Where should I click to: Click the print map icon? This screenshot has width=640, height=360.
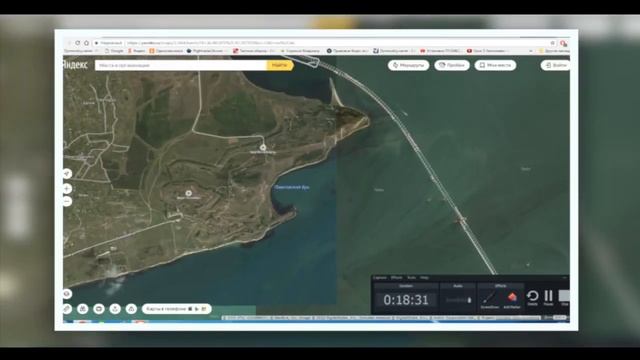[x=131, y=309]
